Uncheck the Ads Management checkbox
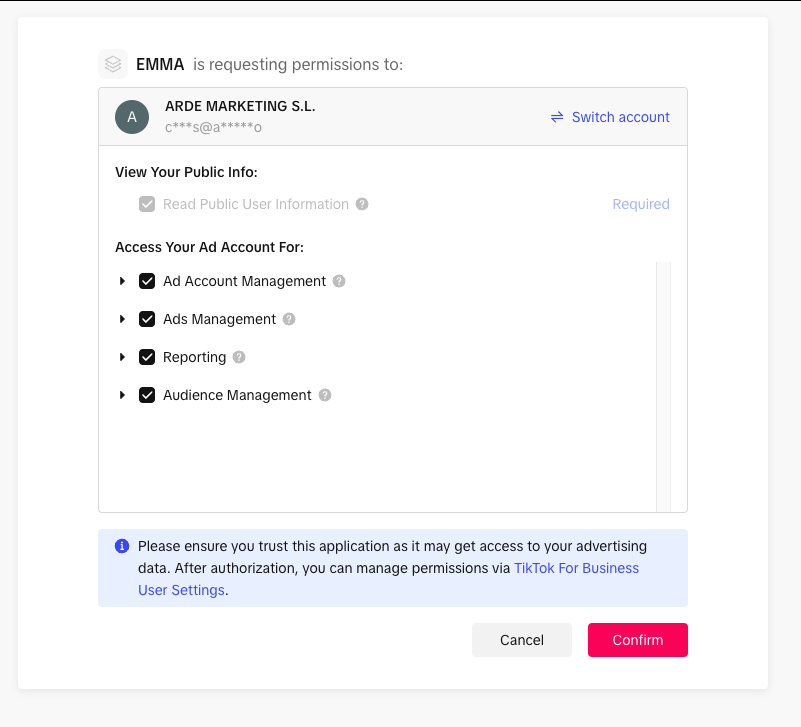The width and height of the screenshot is (801, 727). [x=147, y=319]
